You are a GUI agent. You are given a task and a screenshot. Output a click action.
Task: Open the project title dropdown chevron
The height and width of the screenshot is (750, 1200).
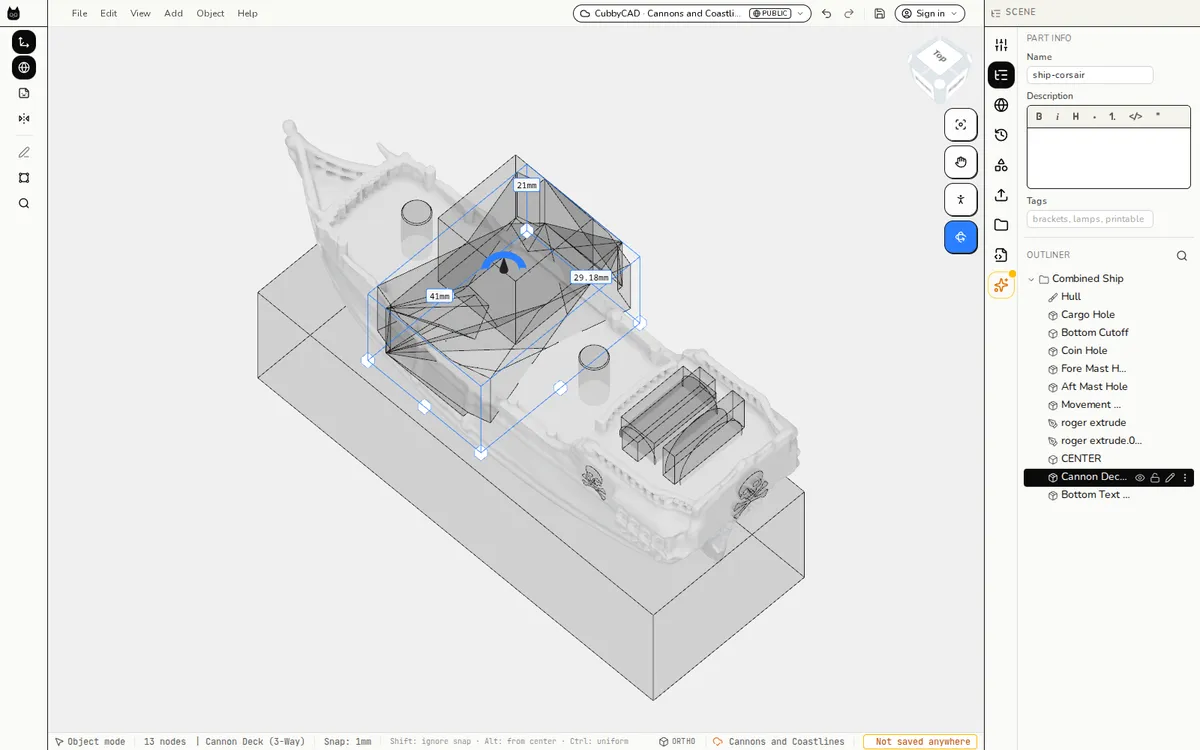pyautogui.click(x=800, y=13)
